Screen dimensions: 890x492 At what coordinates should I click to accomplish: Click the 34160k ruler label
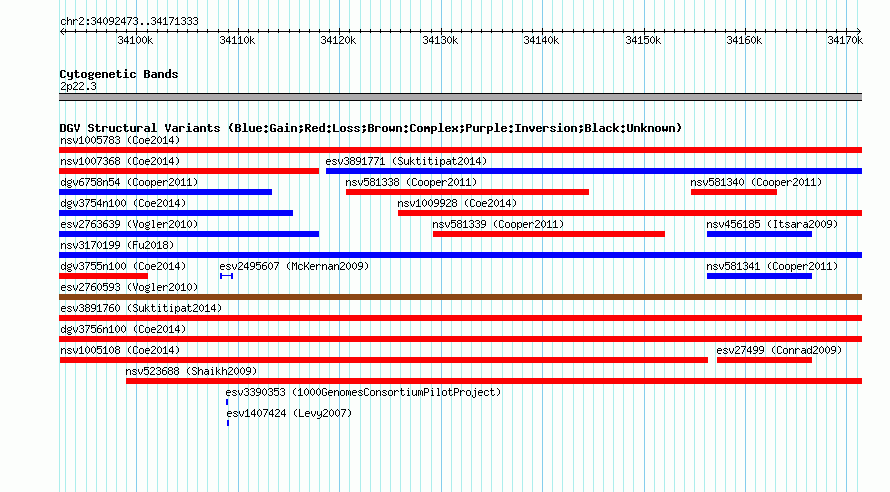point(744,40)
